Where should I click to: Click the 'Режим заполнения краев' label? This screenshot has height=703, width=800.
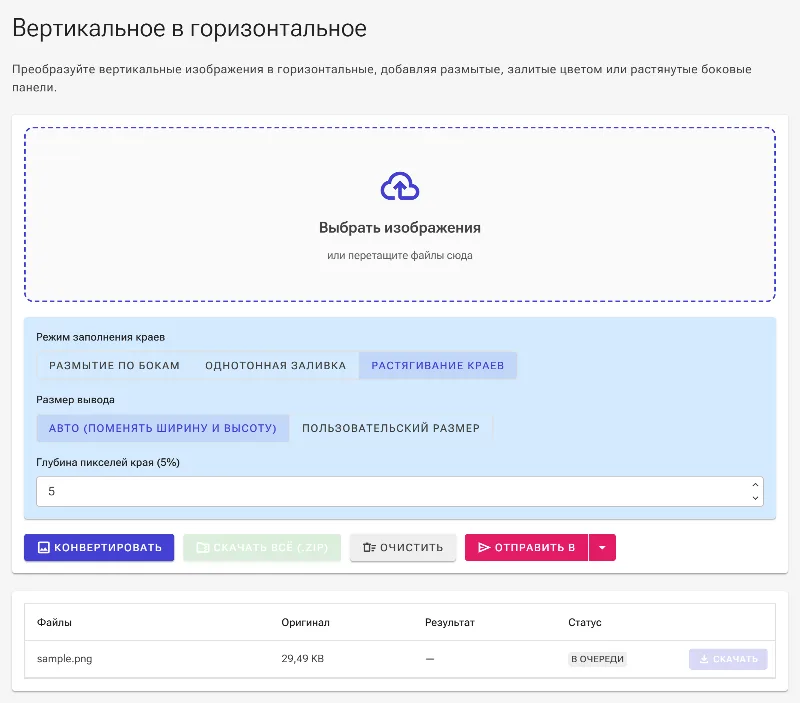(x=101, y=337)
